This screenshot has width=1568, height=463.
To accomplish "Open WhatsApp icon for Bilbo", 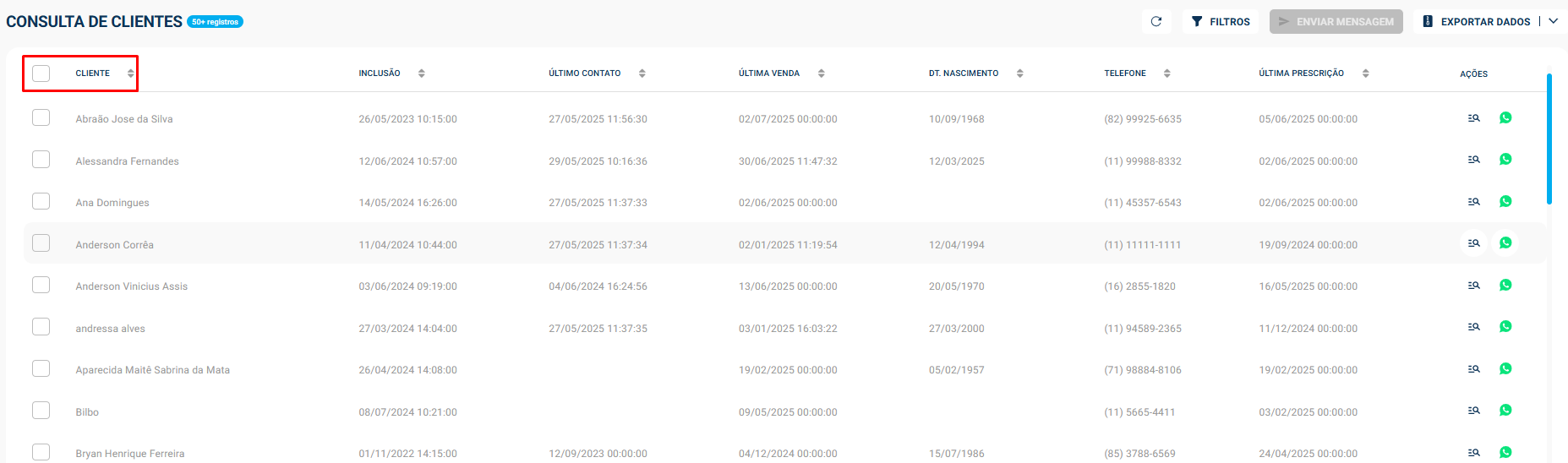I will click(1505, 410).
